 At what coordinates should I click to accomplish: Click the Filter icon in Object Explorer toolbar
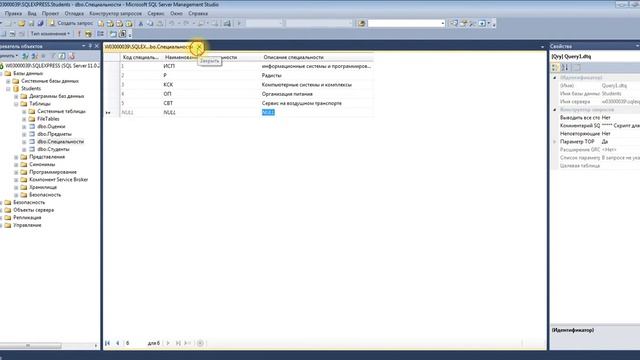point(53,56)
